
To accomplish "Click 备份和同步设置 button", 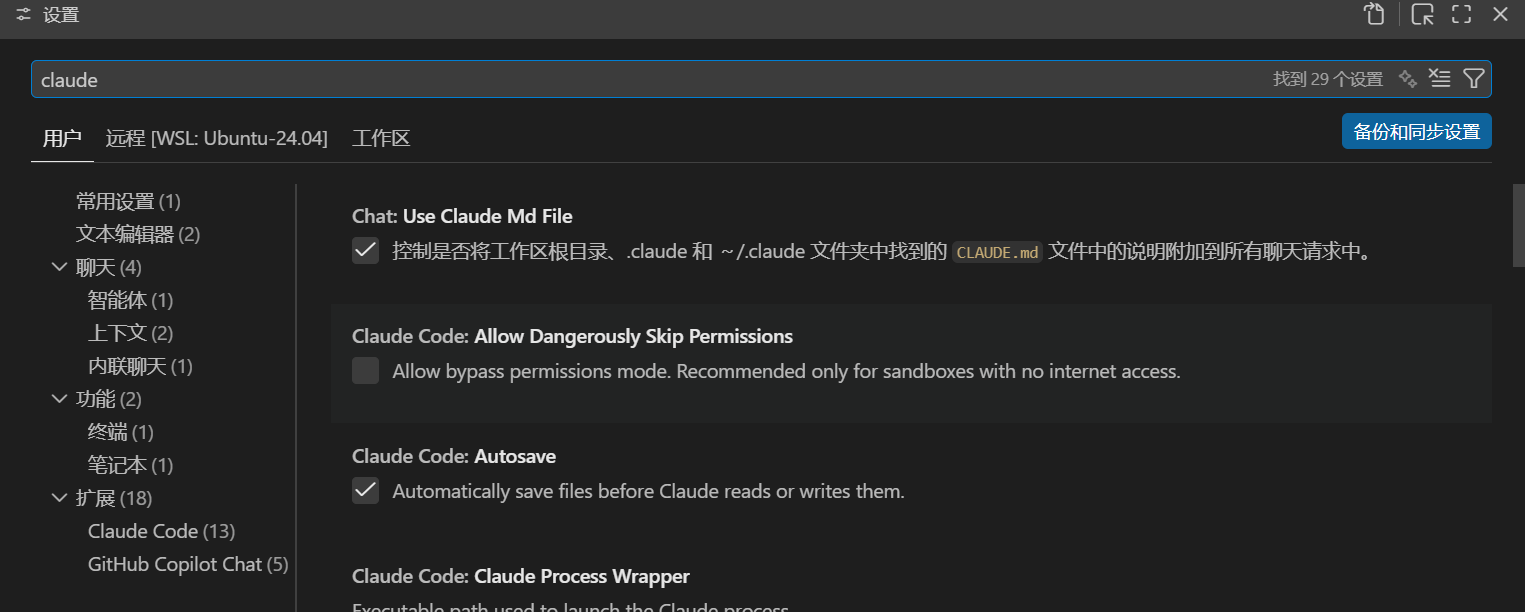I will click(1416, 131).
